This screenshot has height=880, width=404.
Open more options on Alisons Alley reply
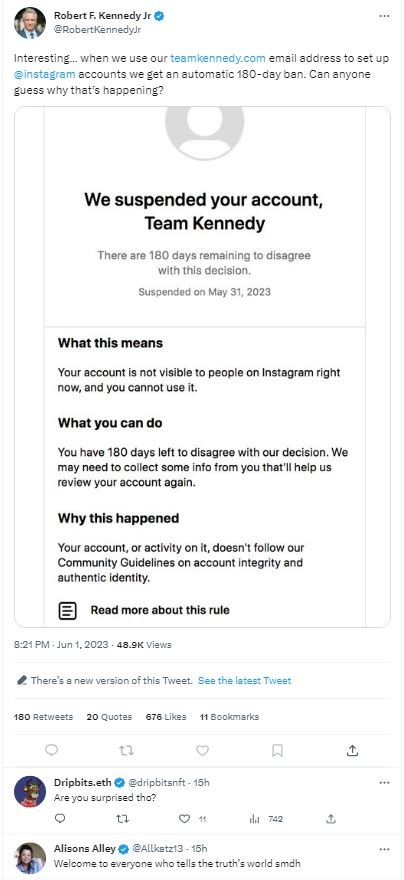point(384,849)
